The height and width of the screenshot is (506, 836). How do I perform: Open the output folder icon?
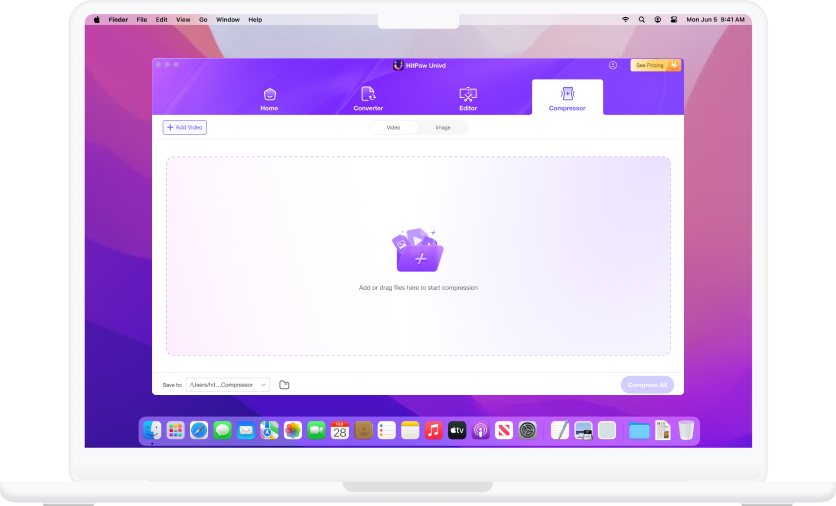click(284, 385)
